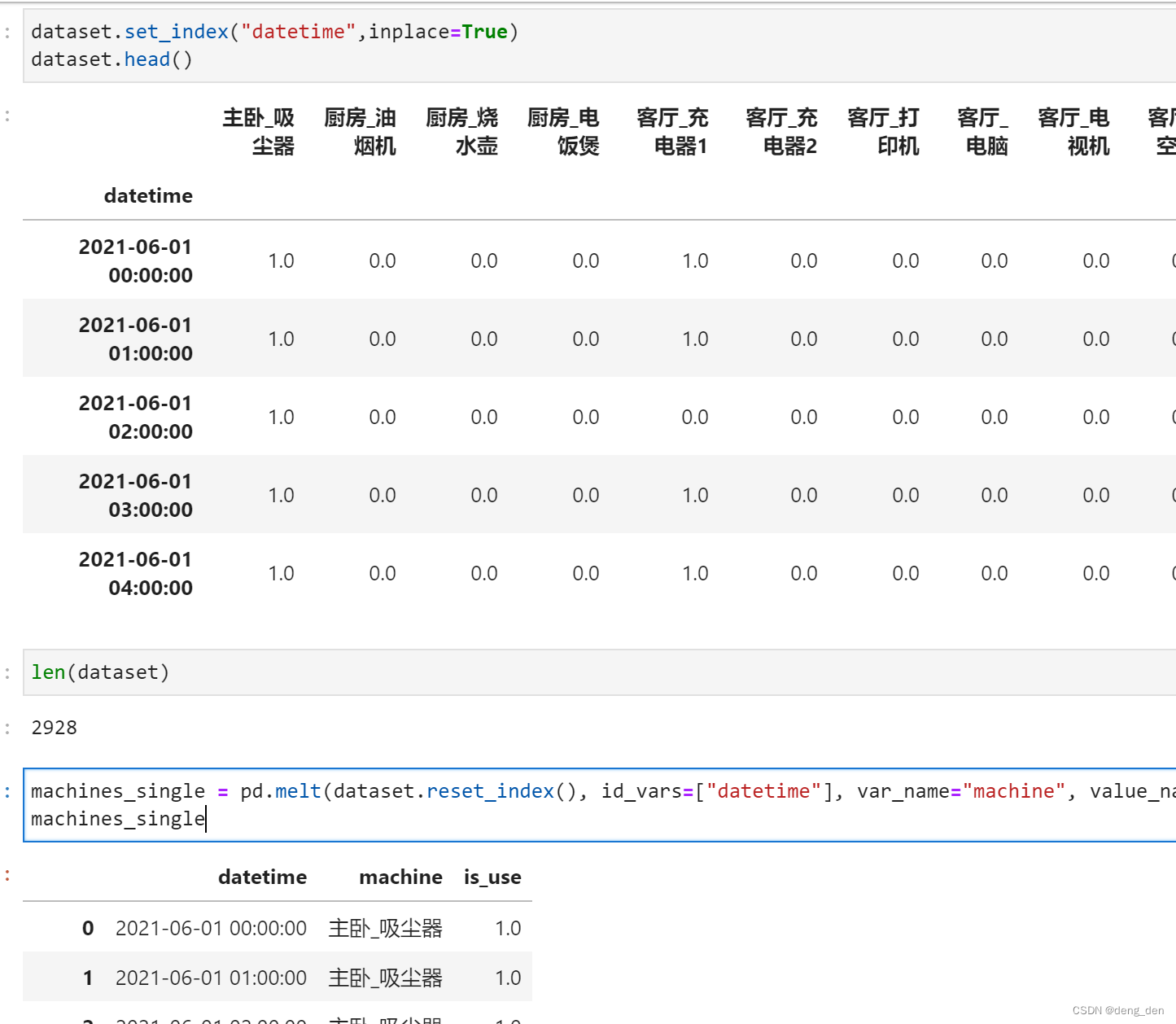The width and height of the screenshot is (1176, 1024).
Task: Select the 厨房_电饭煲 column header
Action: pos(563,132)
